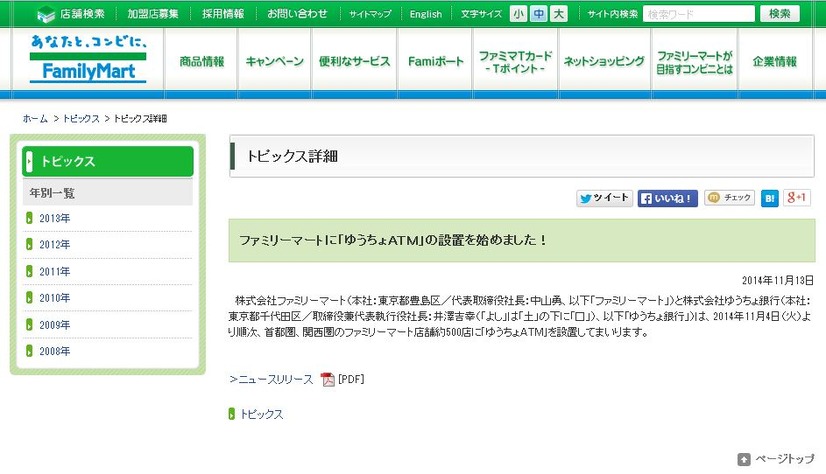The width and height of the screenshot is (826, 474).
Task: Open 商品情報 menu
Action: pyautogui.click(x=201, y=62)
